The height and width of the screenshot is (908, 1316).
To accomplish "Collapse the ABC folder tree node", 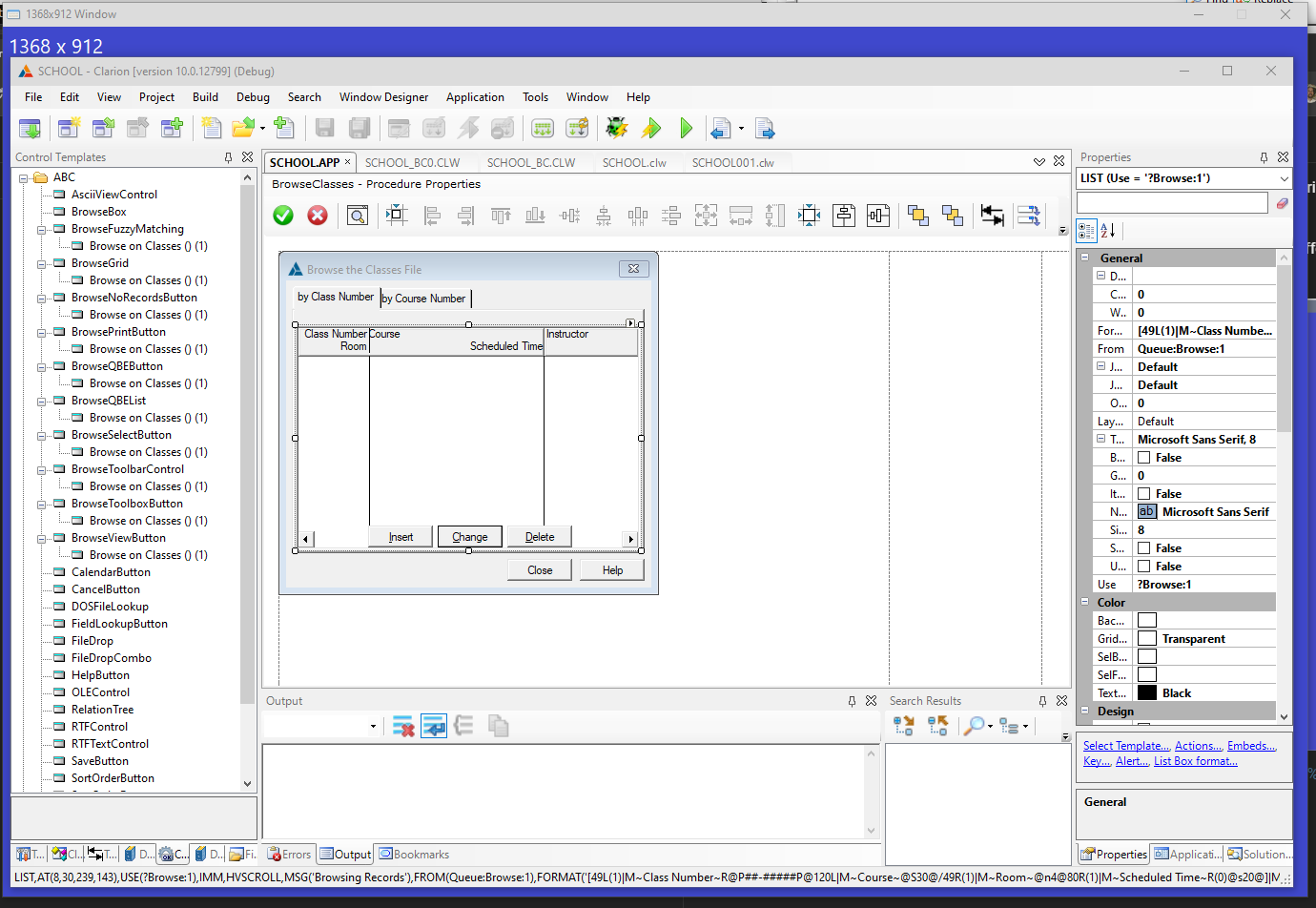I will pyautogui.click(x=24, y=177).
